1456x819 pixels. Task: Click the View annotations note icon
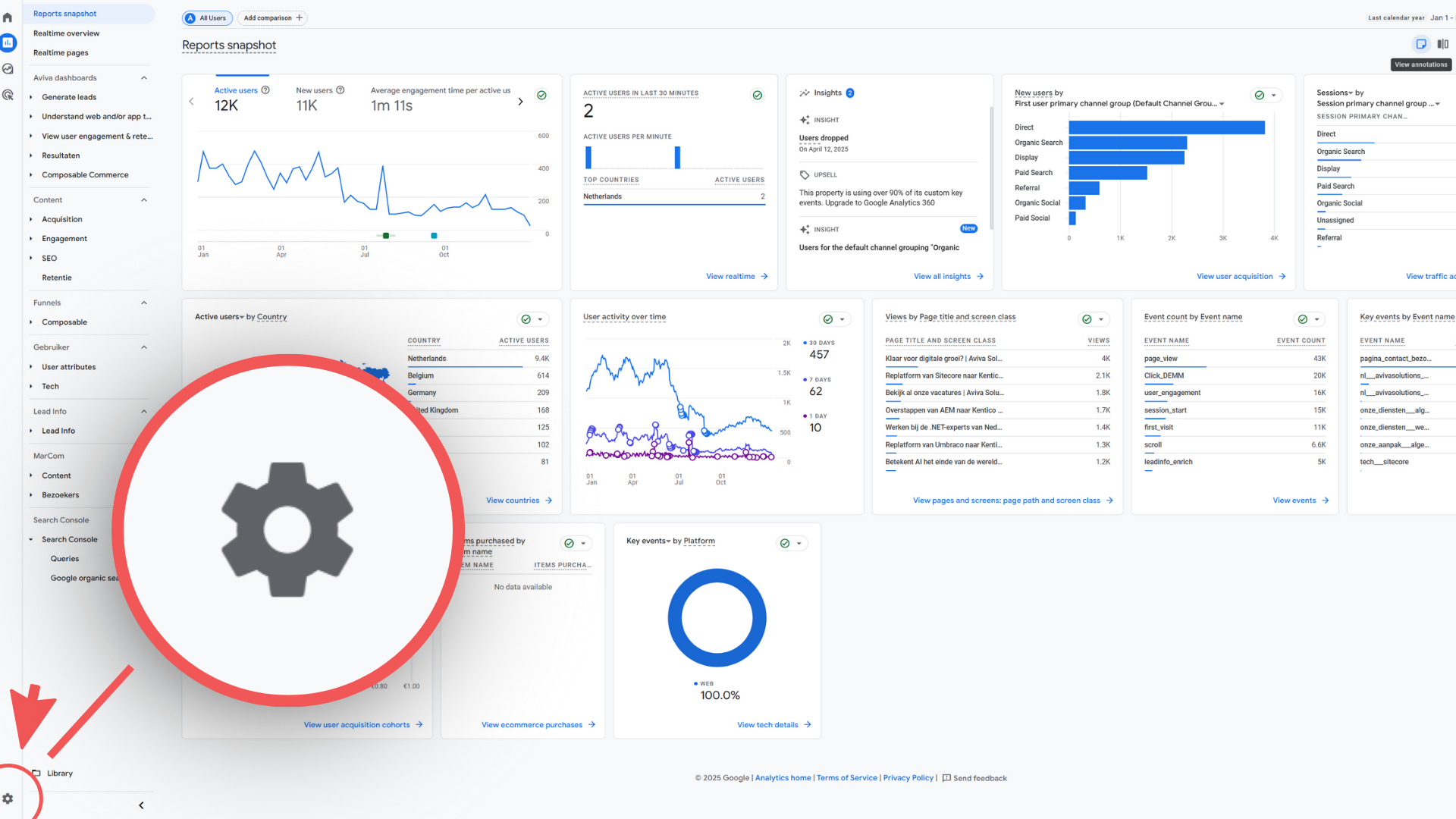(x=1421, y=44)
